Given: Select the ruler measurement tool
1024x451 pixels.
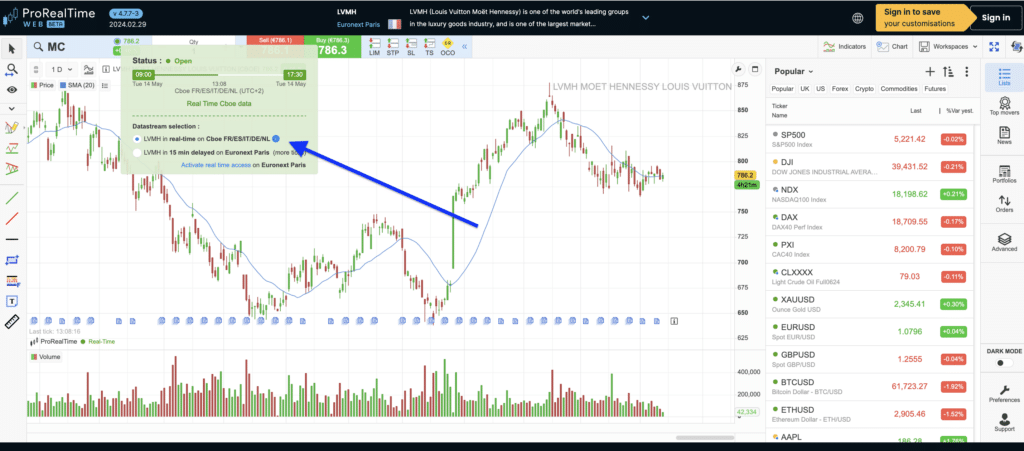Looking at the screenshot, I should [x=12, y=322].
